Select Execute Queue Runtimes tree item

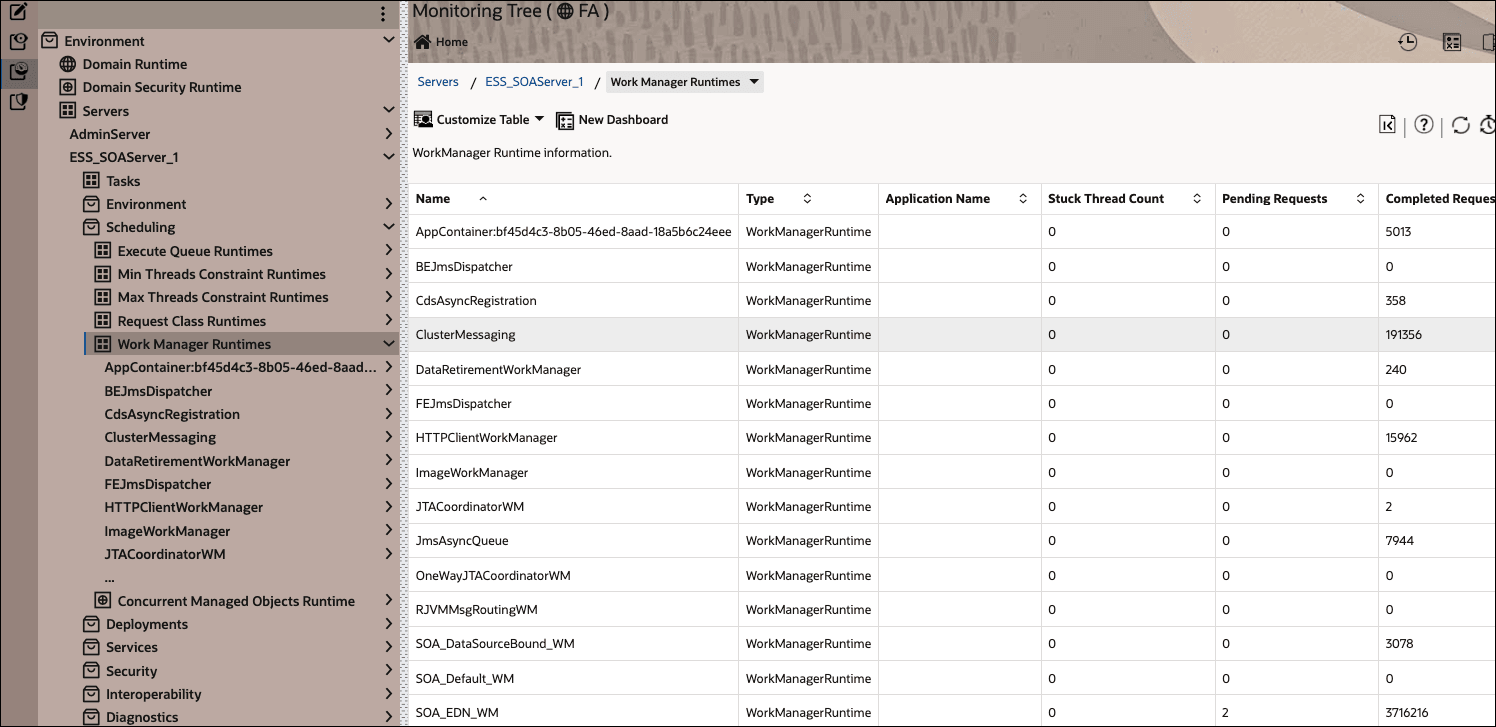coord(195,251)
